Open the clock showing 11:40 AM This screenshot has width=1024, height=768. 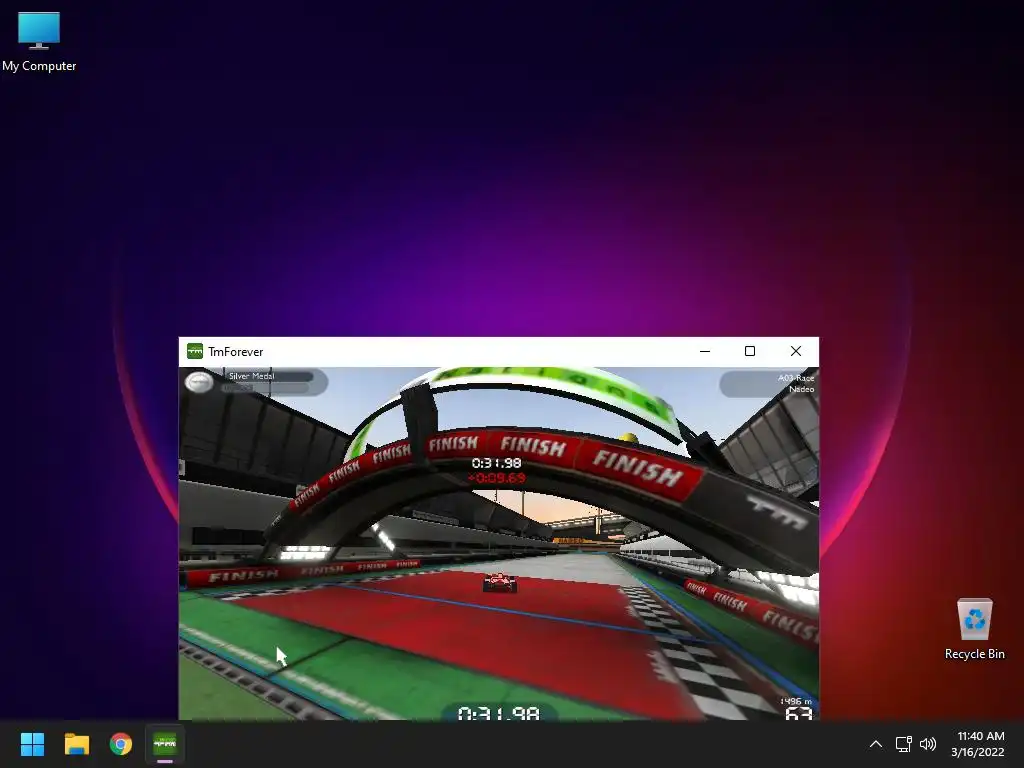[x=978, y=744]
